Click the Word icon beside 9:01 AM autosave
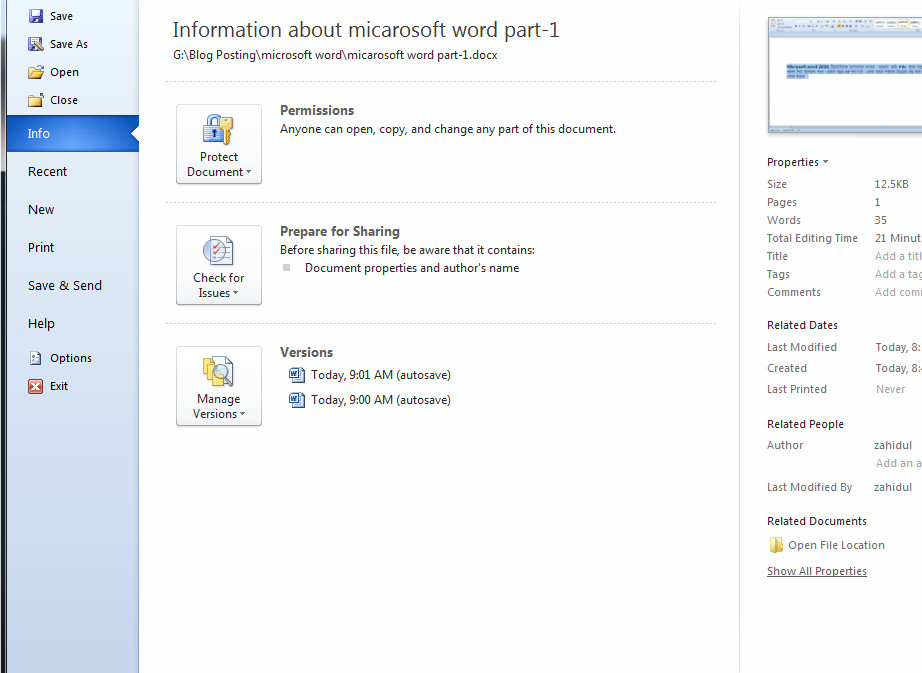The width and height of the screenshot is (922, 673). (297, 375)
